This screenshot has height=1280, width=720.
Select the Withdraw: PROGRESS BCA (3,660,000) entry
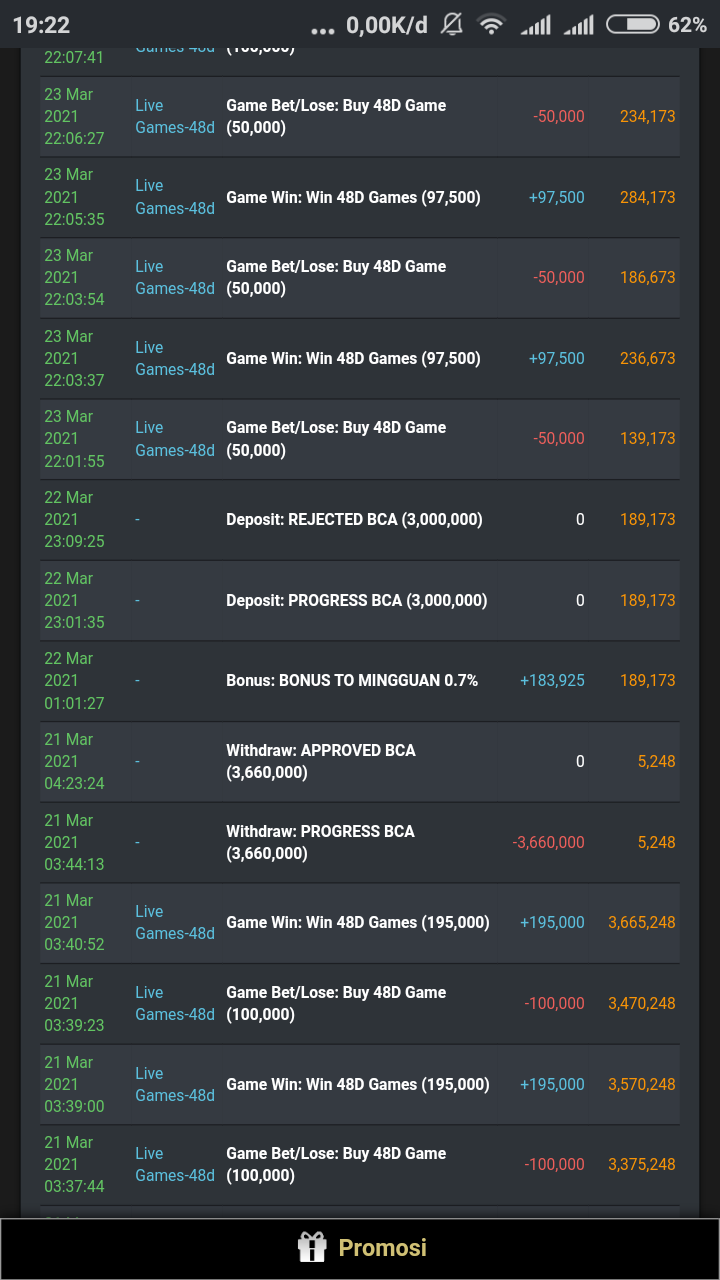[x=320, y=842]
